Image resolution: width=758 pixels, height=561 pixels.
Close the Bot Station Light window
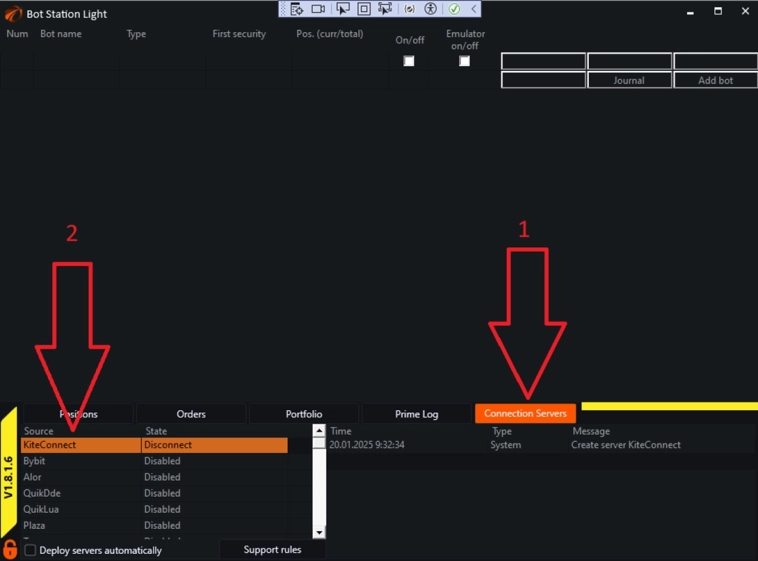click(x=745, y=11)
